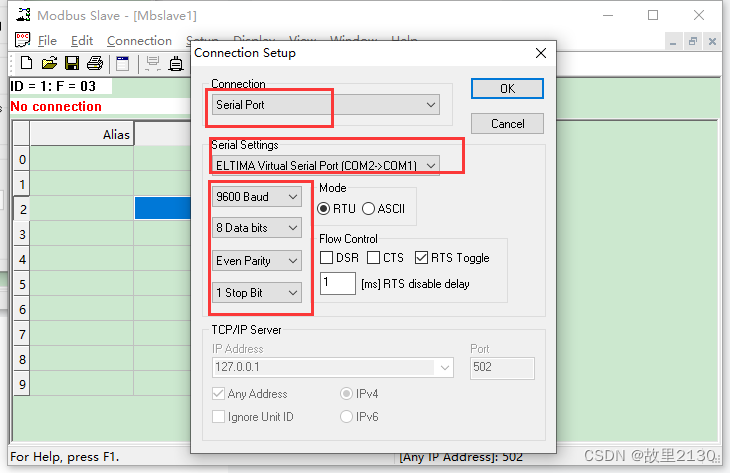Close the Mbslave1 child window
The height and width of the screenshot is (473, 730).
(x=712, y=42)
